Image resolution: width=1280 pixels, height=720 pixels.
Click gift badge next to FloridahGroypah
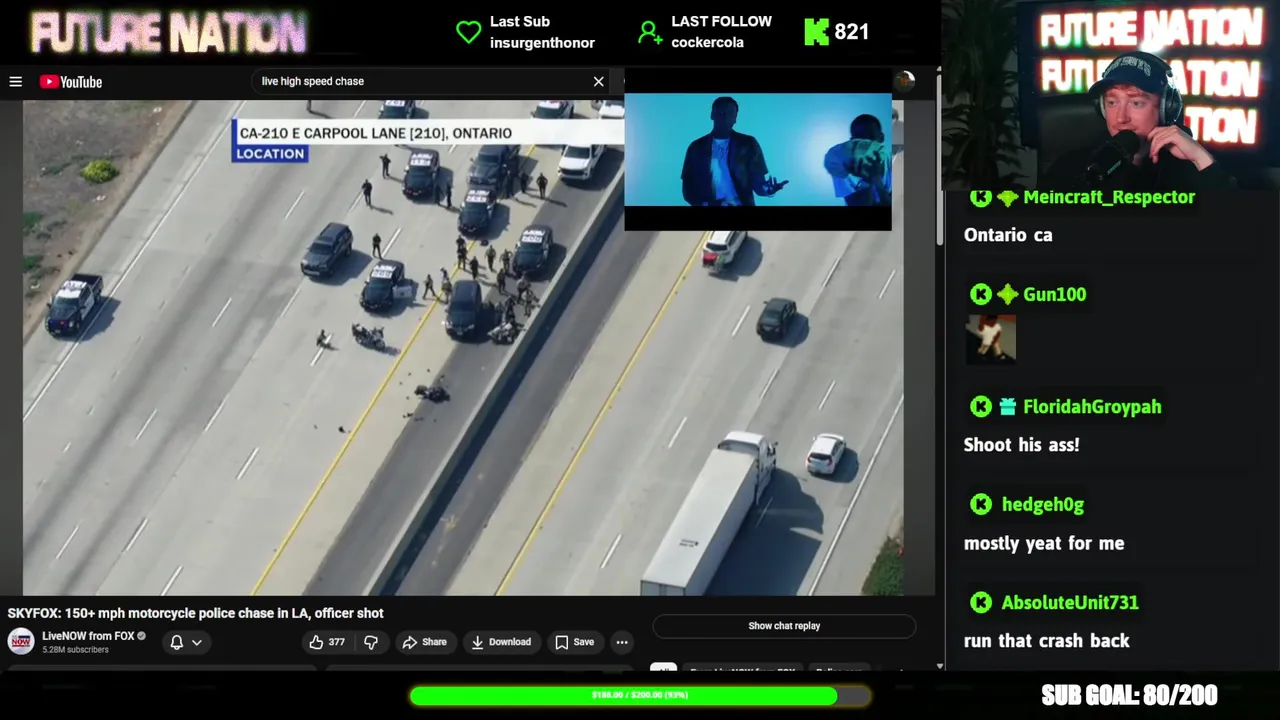click(x=1007, y=407)
